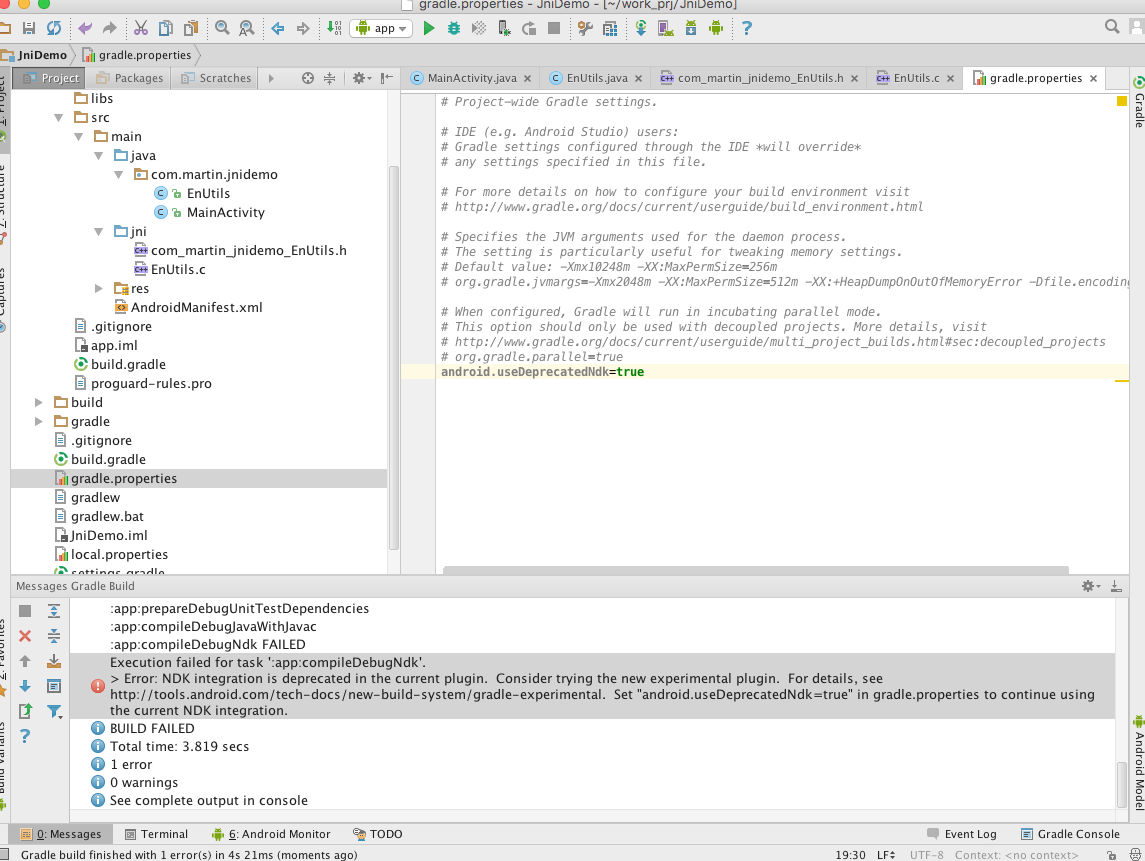Click the Debug app bug icon
This screenshot has width=1145, height=861.
click(454, 28)
